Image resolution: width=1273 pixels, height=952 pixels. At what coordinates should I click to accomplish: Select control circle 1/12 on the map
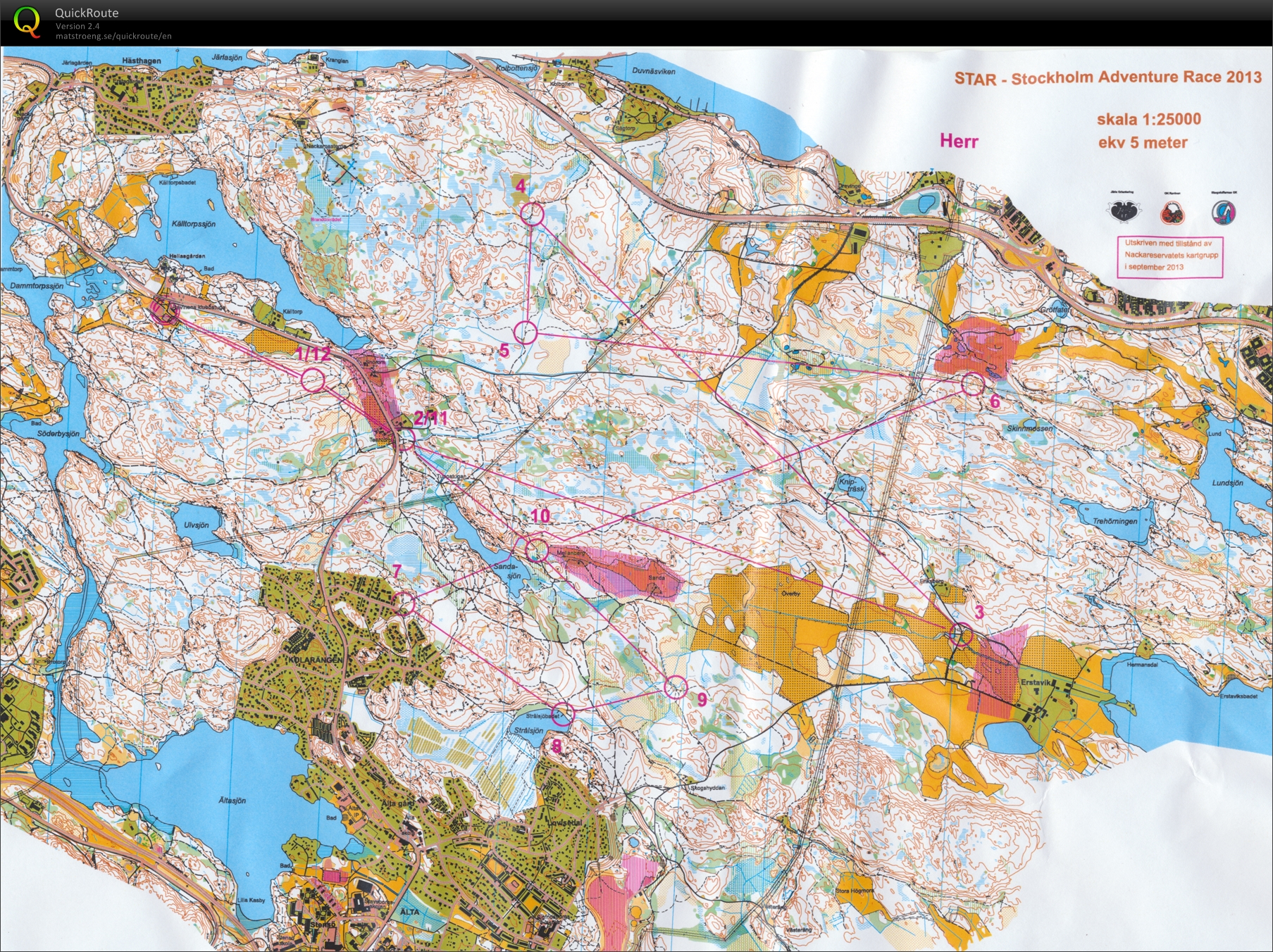313,380
